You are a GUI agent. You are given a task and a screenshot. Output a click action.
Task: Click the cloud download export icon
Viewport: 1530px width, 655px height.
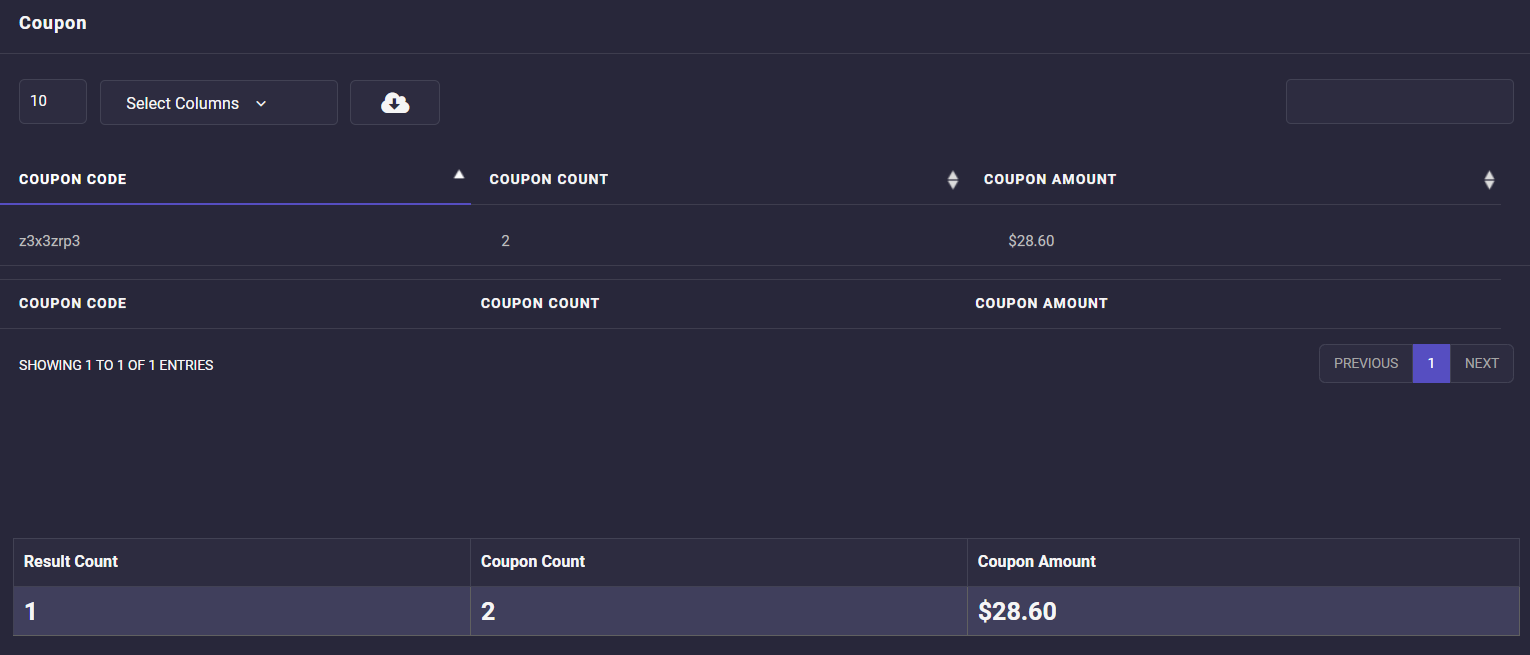point(395,103)
